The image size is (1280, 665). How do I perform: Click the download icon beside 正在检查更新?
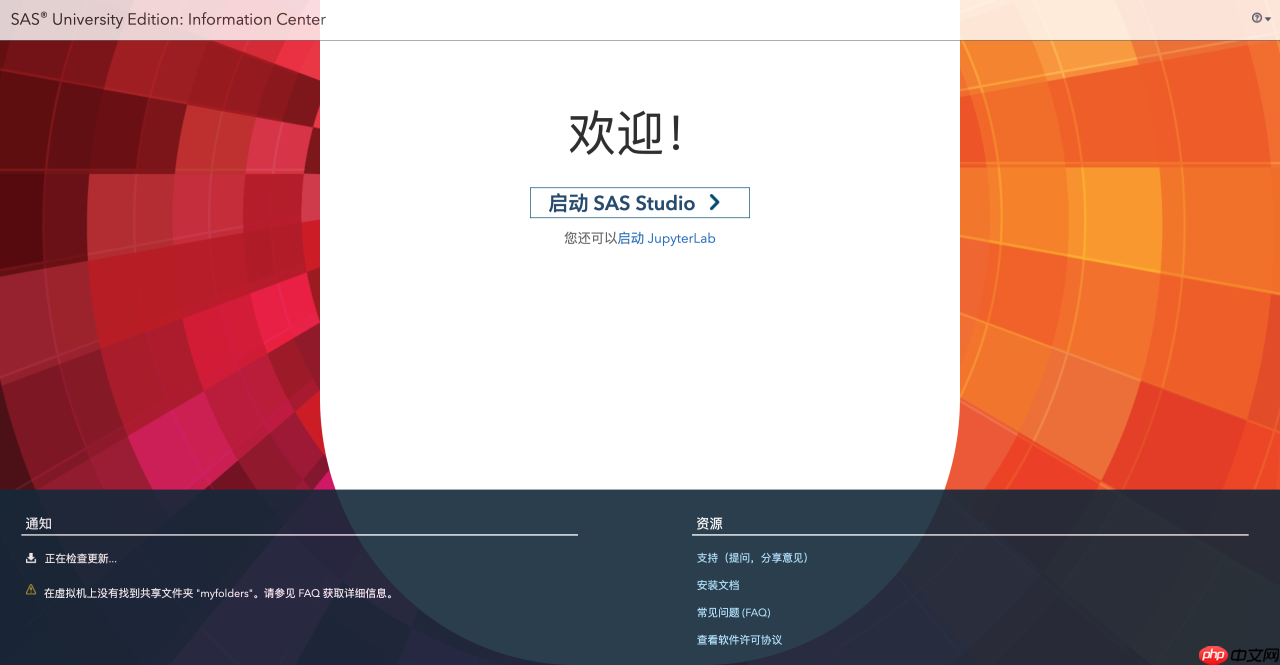[x=31, y=558]
